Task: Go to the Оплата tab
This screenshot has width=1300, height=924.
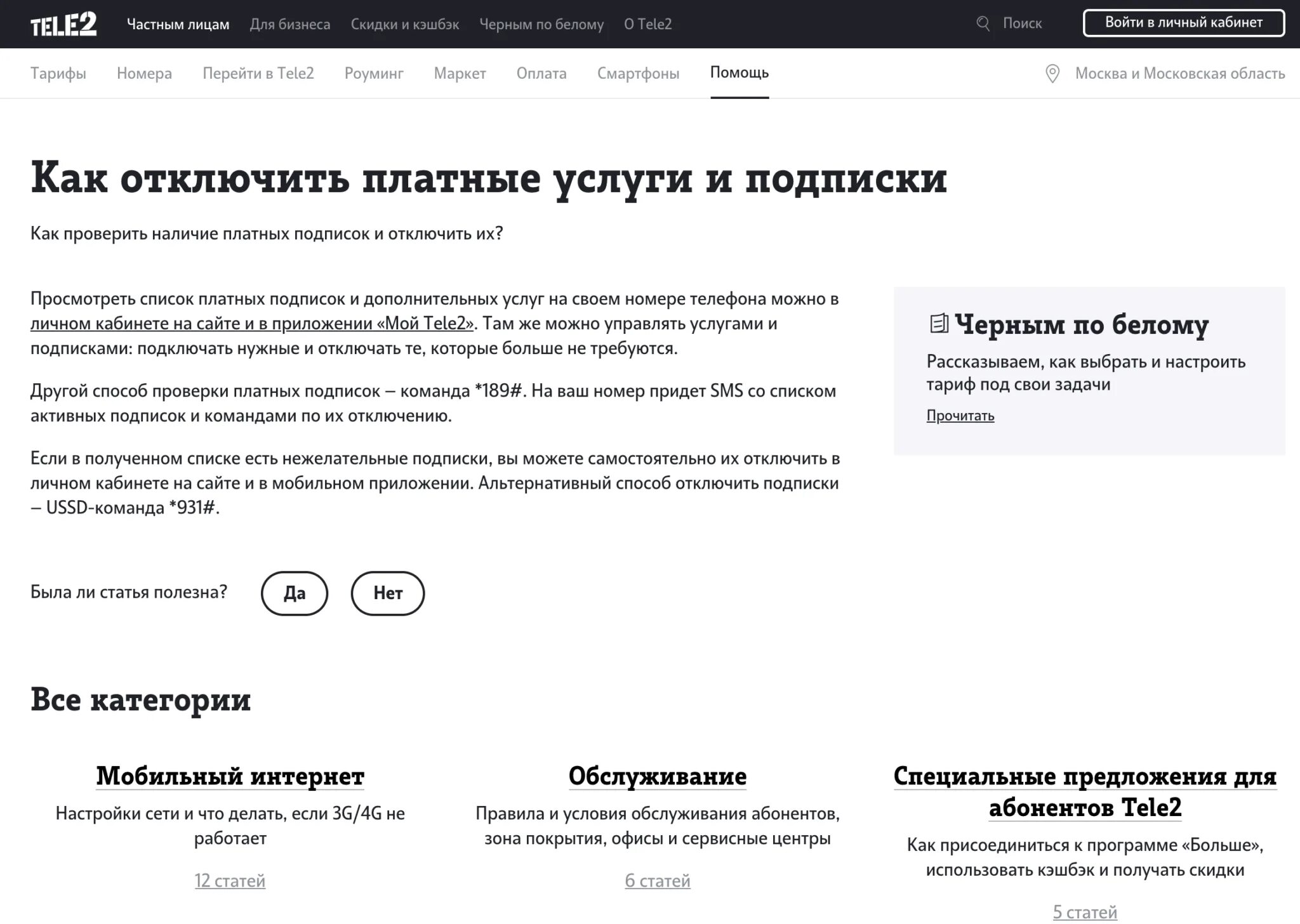Action: (541, 74)
